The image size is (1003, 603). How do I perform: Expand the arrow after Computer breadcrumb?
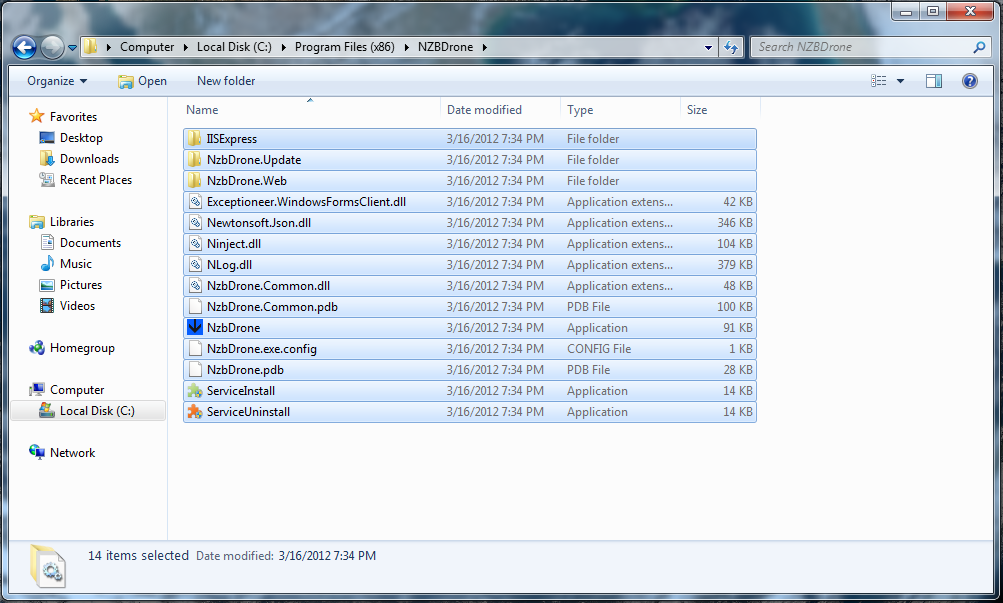186,47
